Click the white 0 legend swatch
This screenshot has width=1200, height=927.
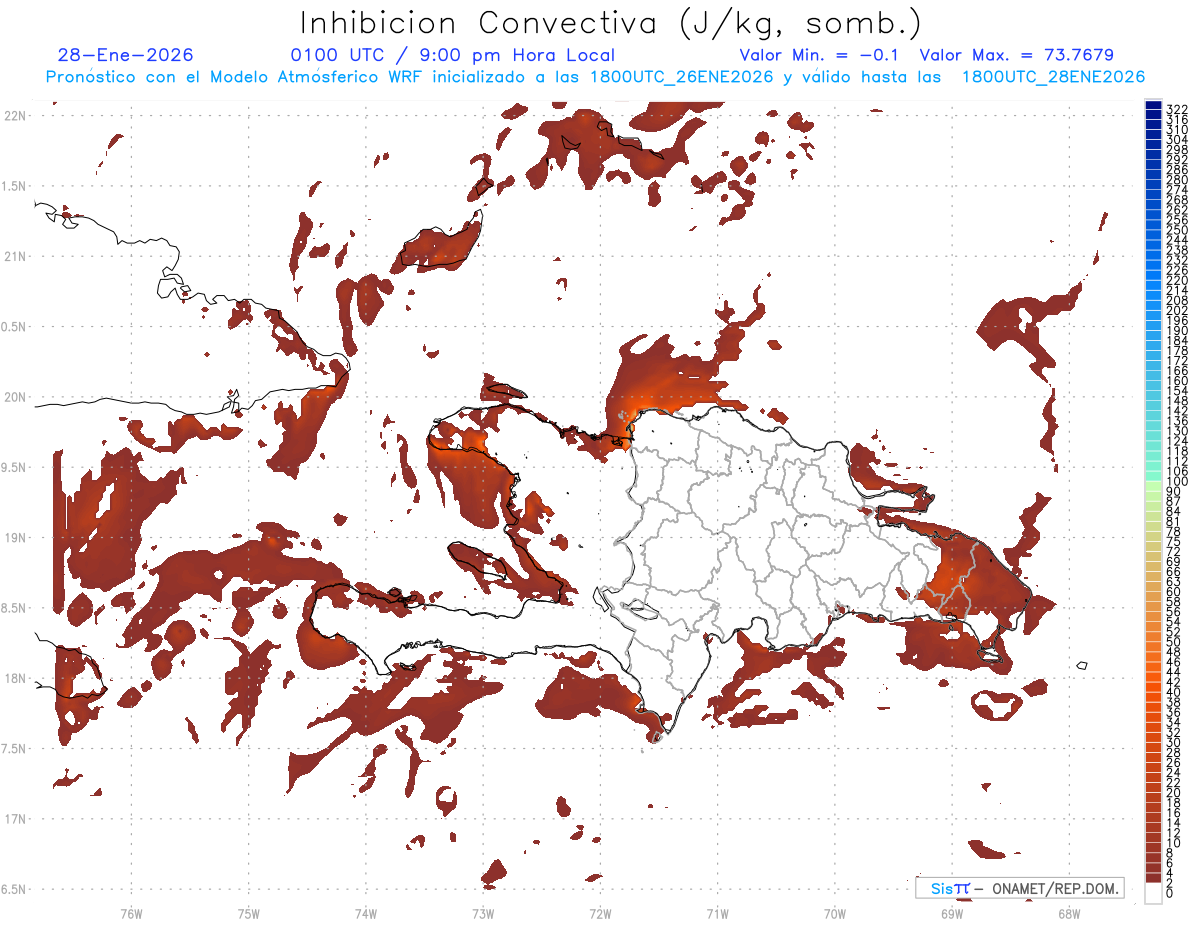tap(1153, 893)
